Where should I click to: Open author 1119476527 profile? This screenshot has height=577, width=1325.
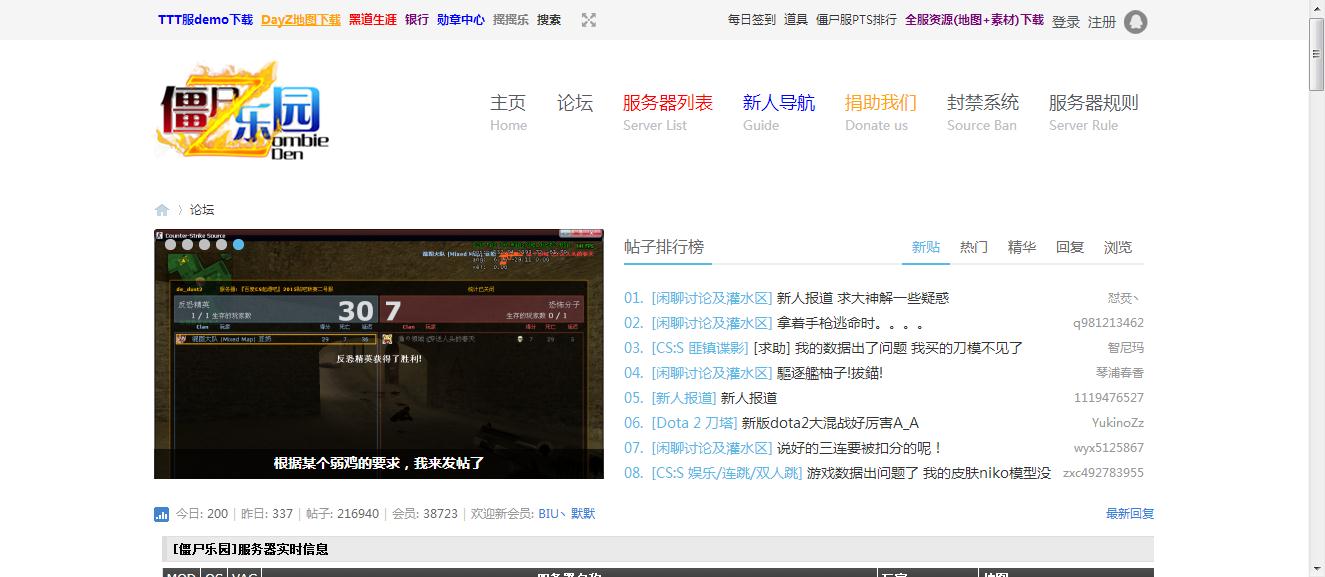point(1109,398)
